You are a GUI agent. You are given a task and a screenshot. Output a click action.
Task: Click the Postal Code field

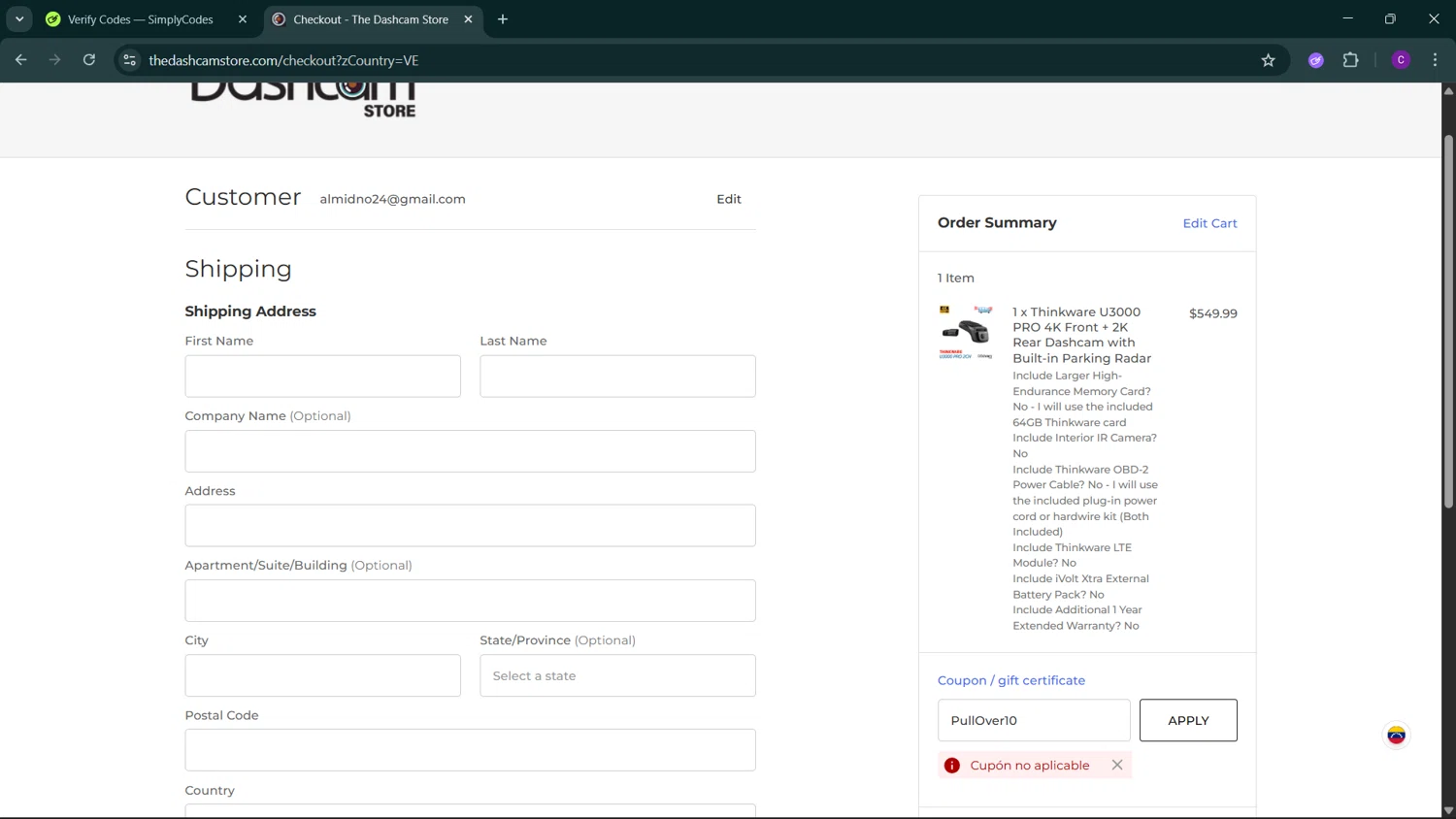(x=470, y=750)
